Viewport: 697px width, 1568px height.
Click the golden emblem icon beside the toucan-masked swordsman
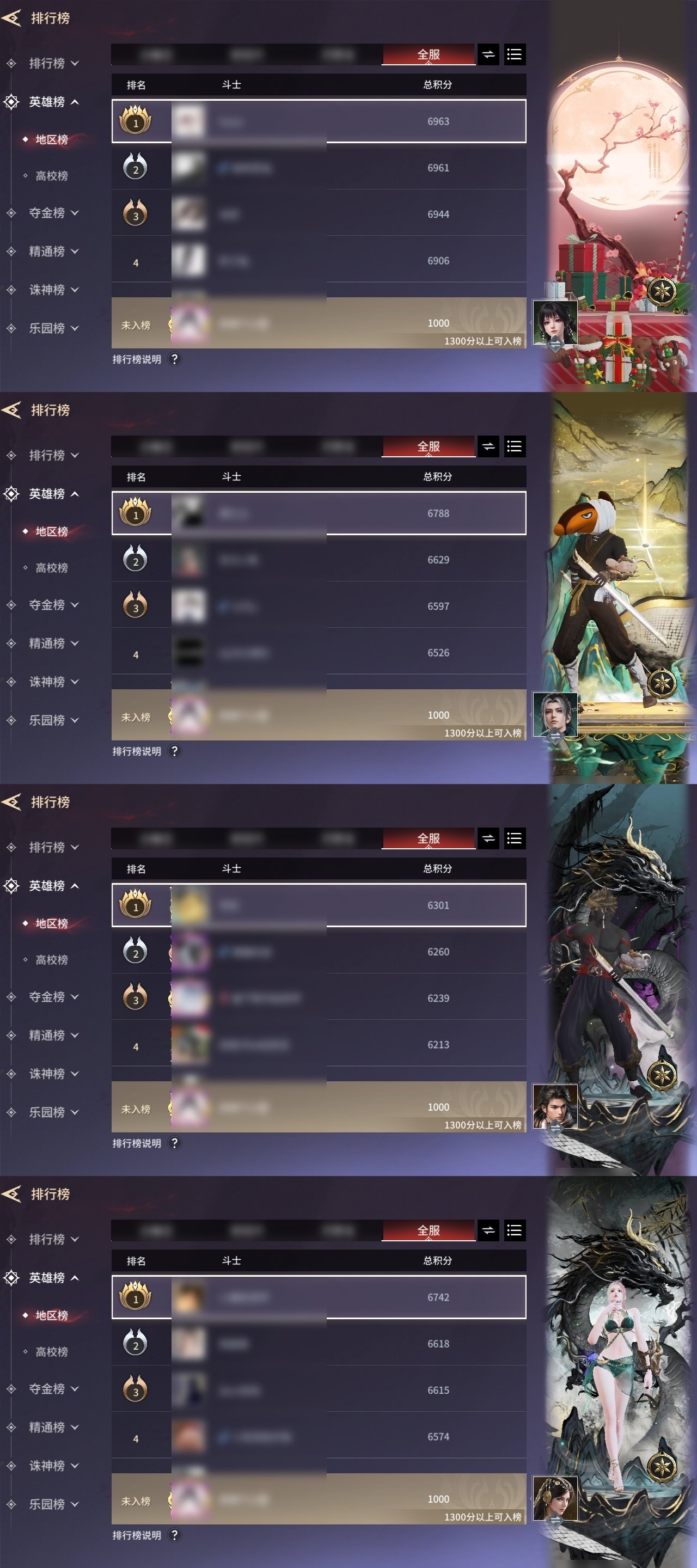pyautogui.click(x=662, y=683)
